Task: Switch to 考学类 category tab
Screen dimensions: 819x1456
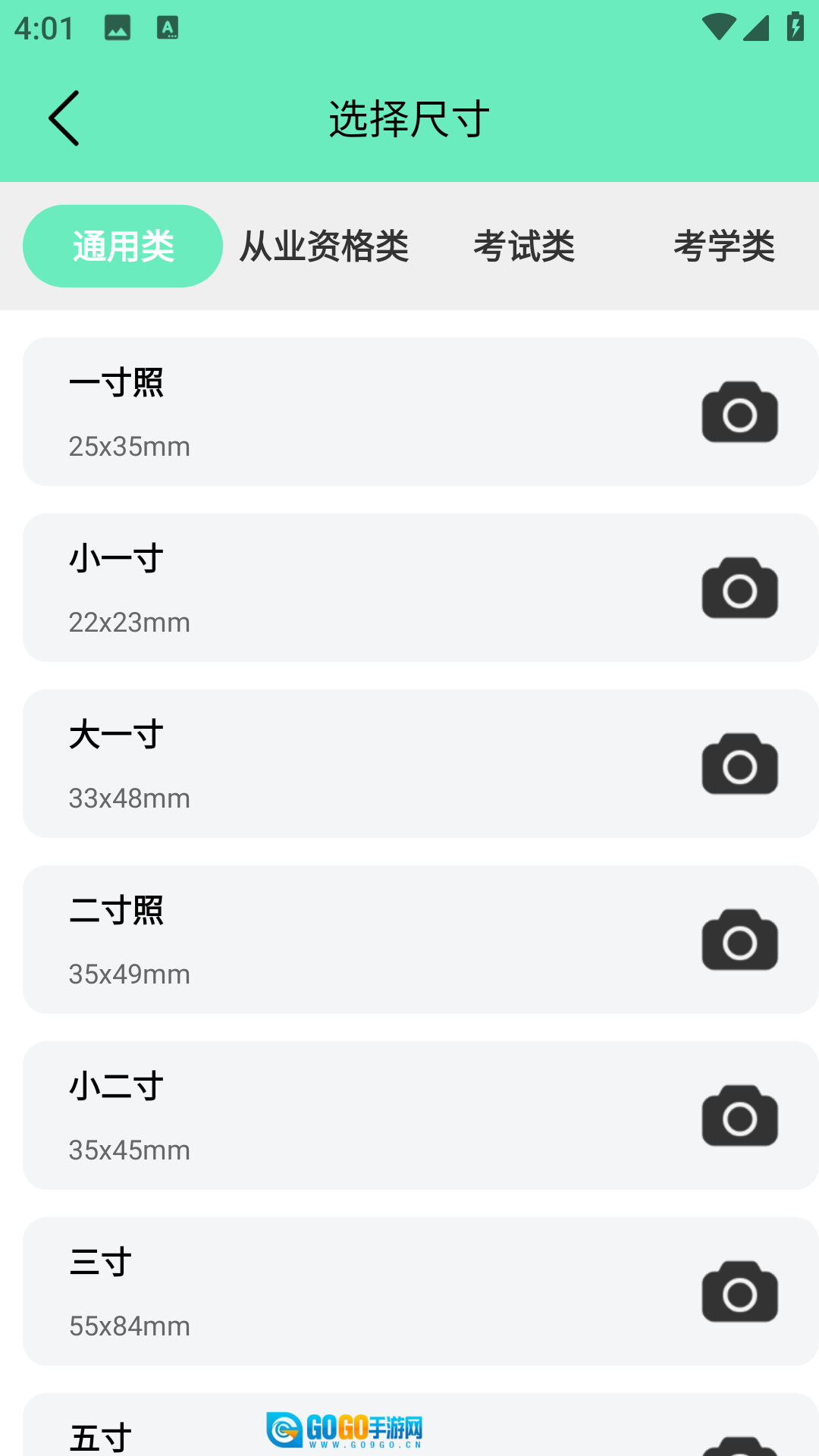Action: 724,246
